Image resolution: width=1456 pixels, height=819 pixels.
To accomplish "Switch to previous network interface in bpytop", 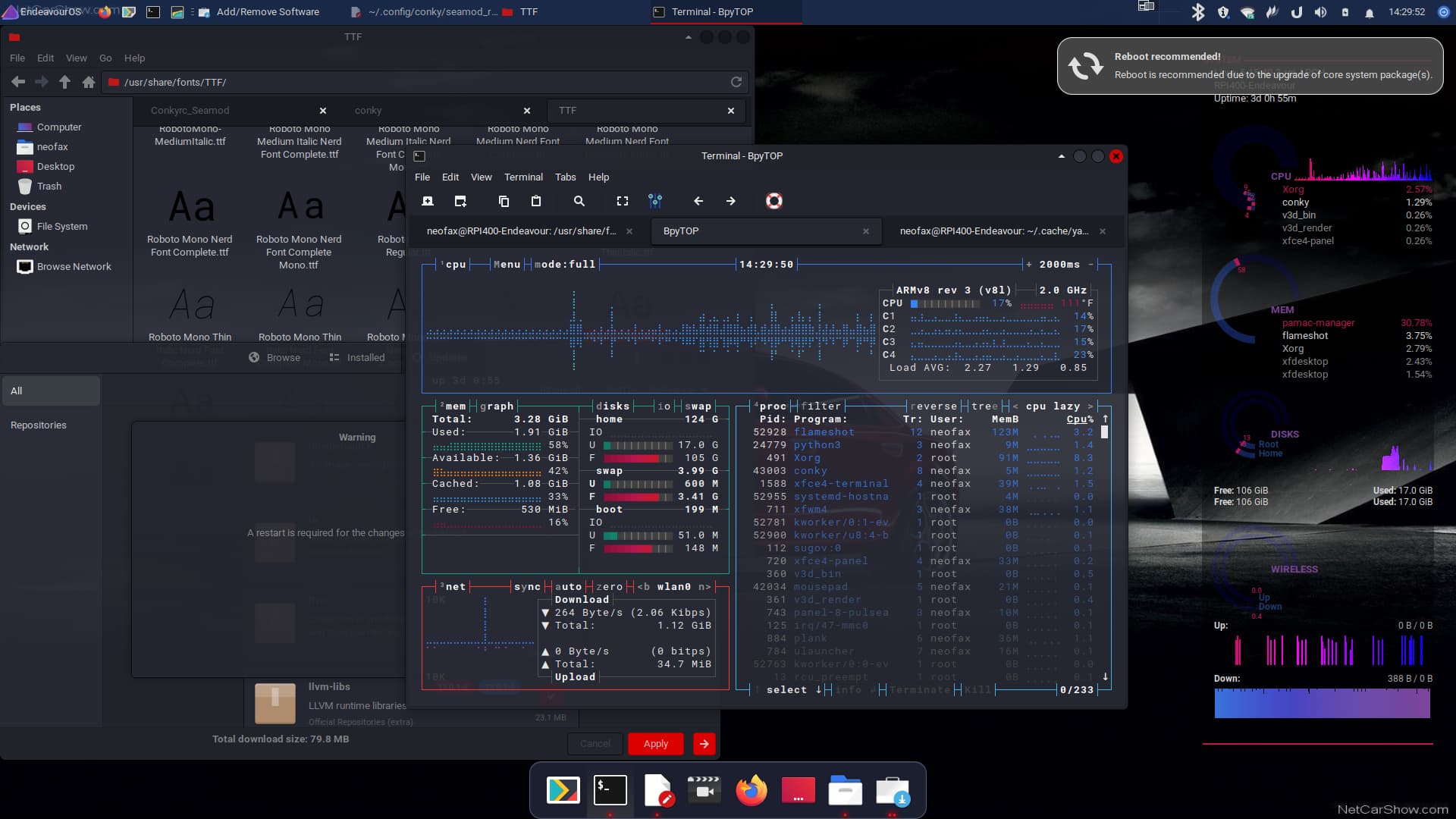I will point(644,587).
